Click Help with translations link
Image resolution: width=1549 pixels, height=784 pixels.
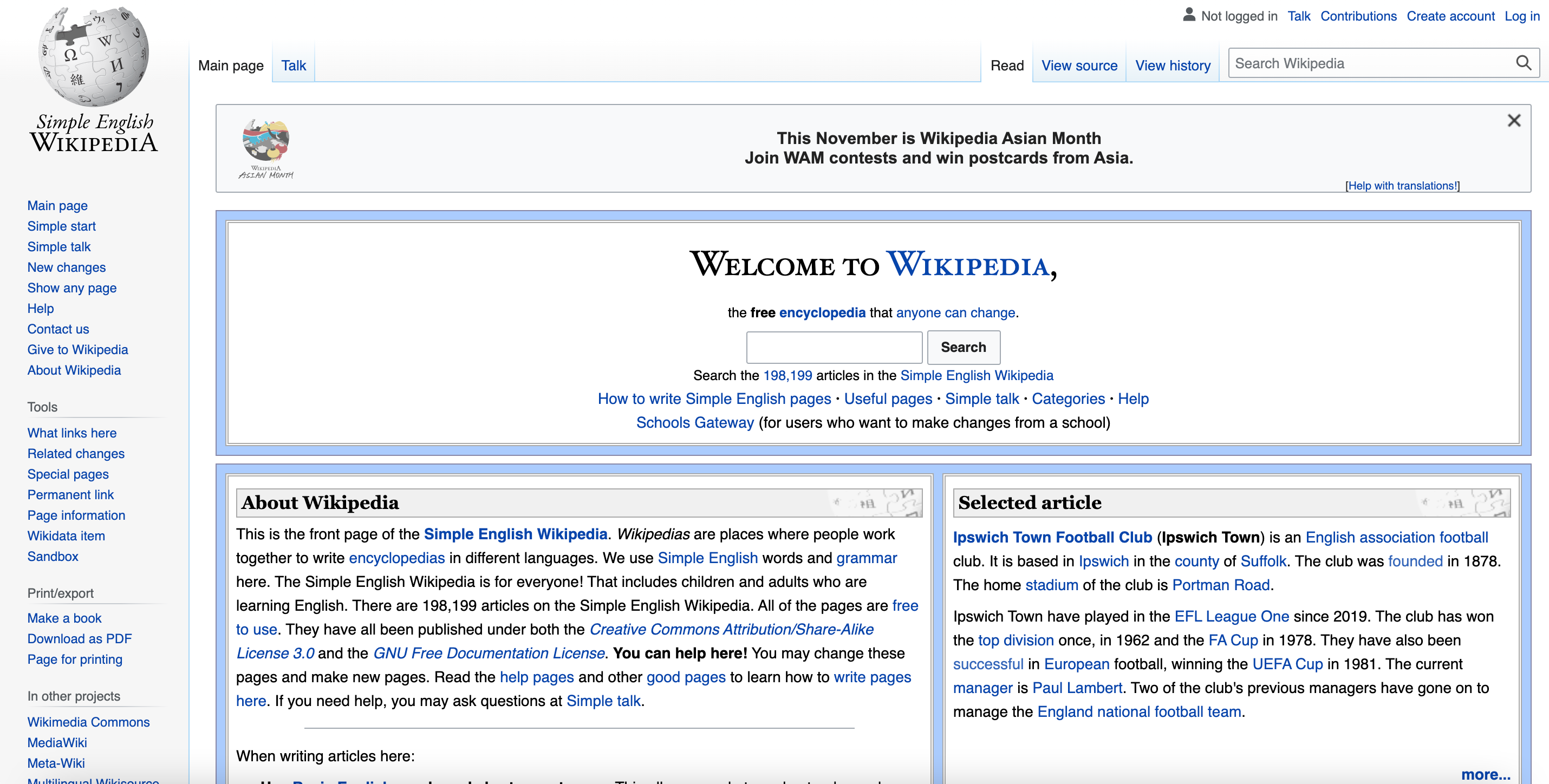pyautogui.click(x=1402, y=186)
